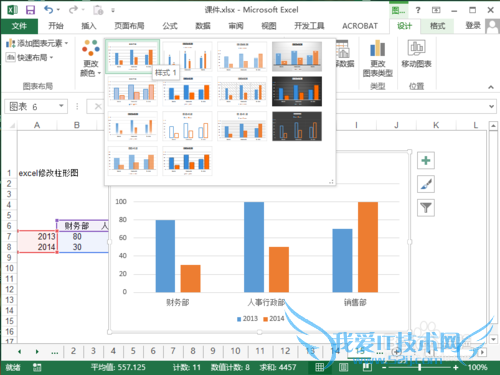
Task: Open the Excel Help question mark
Action: (418, 10)
